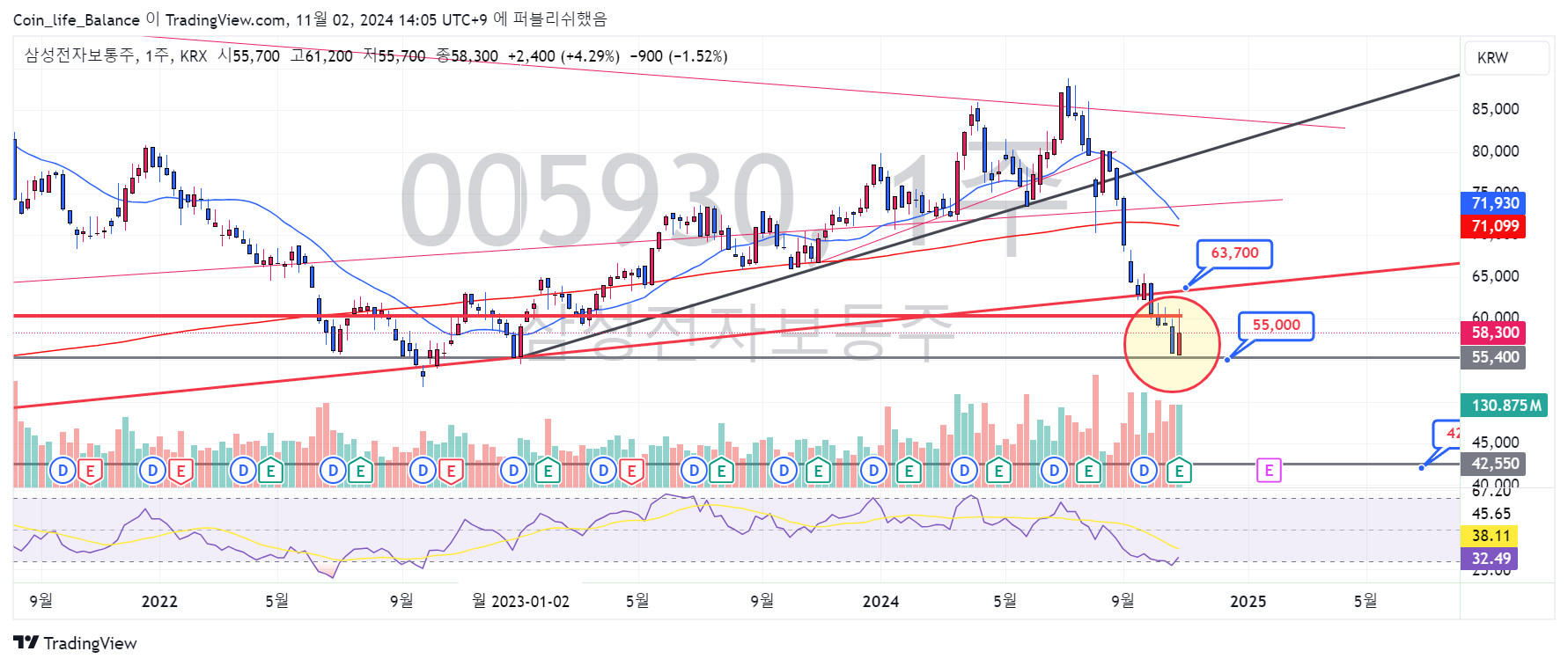Click the green 130.875M volume label

coord(1505,406)
